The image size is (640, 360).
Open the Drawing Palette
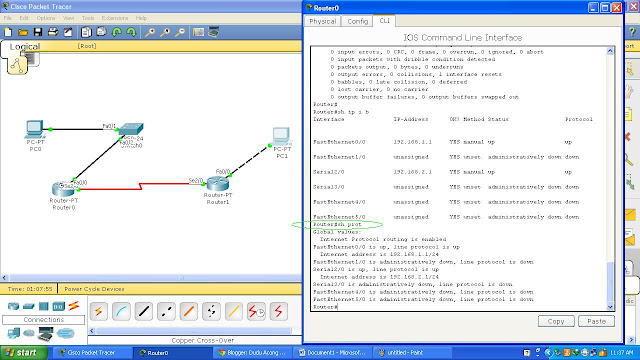(198, 32)
